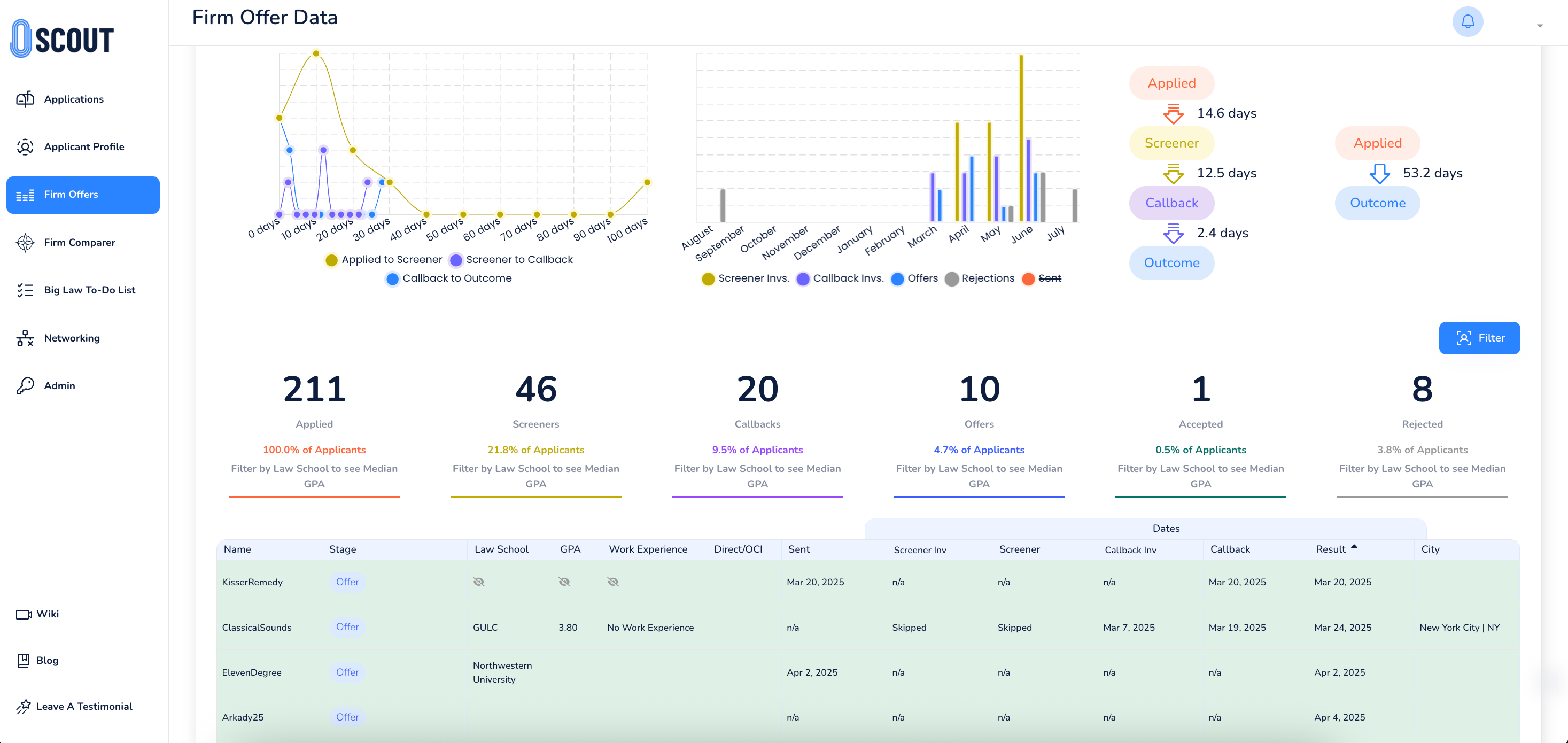The width and height of the screenshot is (1568, 743).
Task: Open Leave A Testimonial menu item
Action: point(83,707)
